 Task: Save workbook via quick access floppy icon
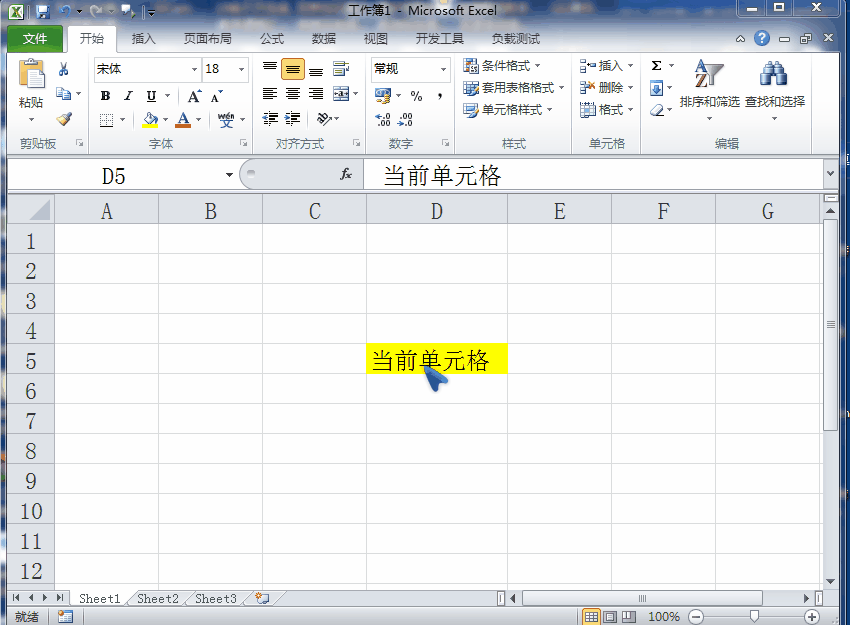[43, 11]
